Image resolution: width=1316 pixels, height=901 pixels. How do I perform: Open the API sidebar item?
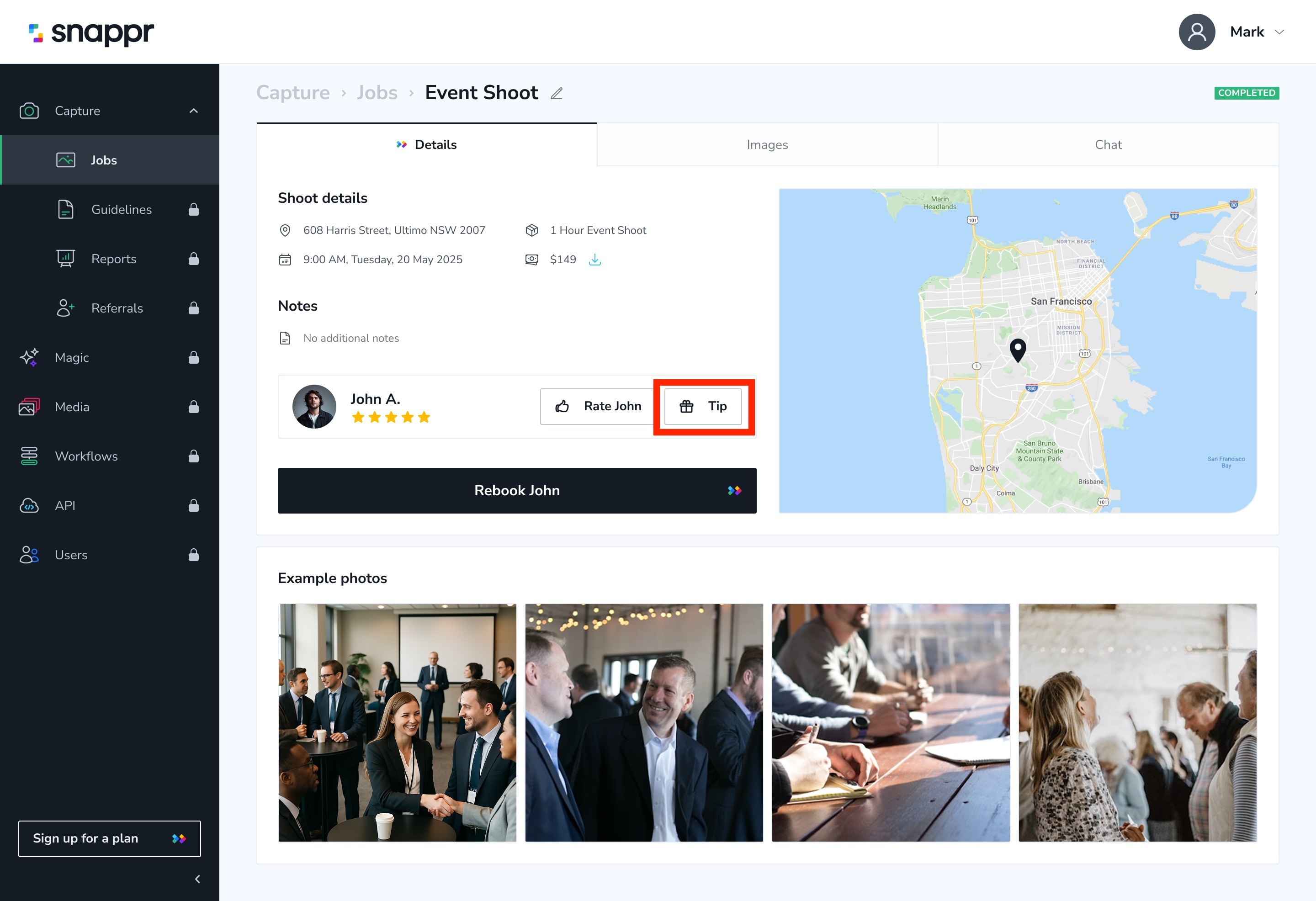[x=64, y=505]
